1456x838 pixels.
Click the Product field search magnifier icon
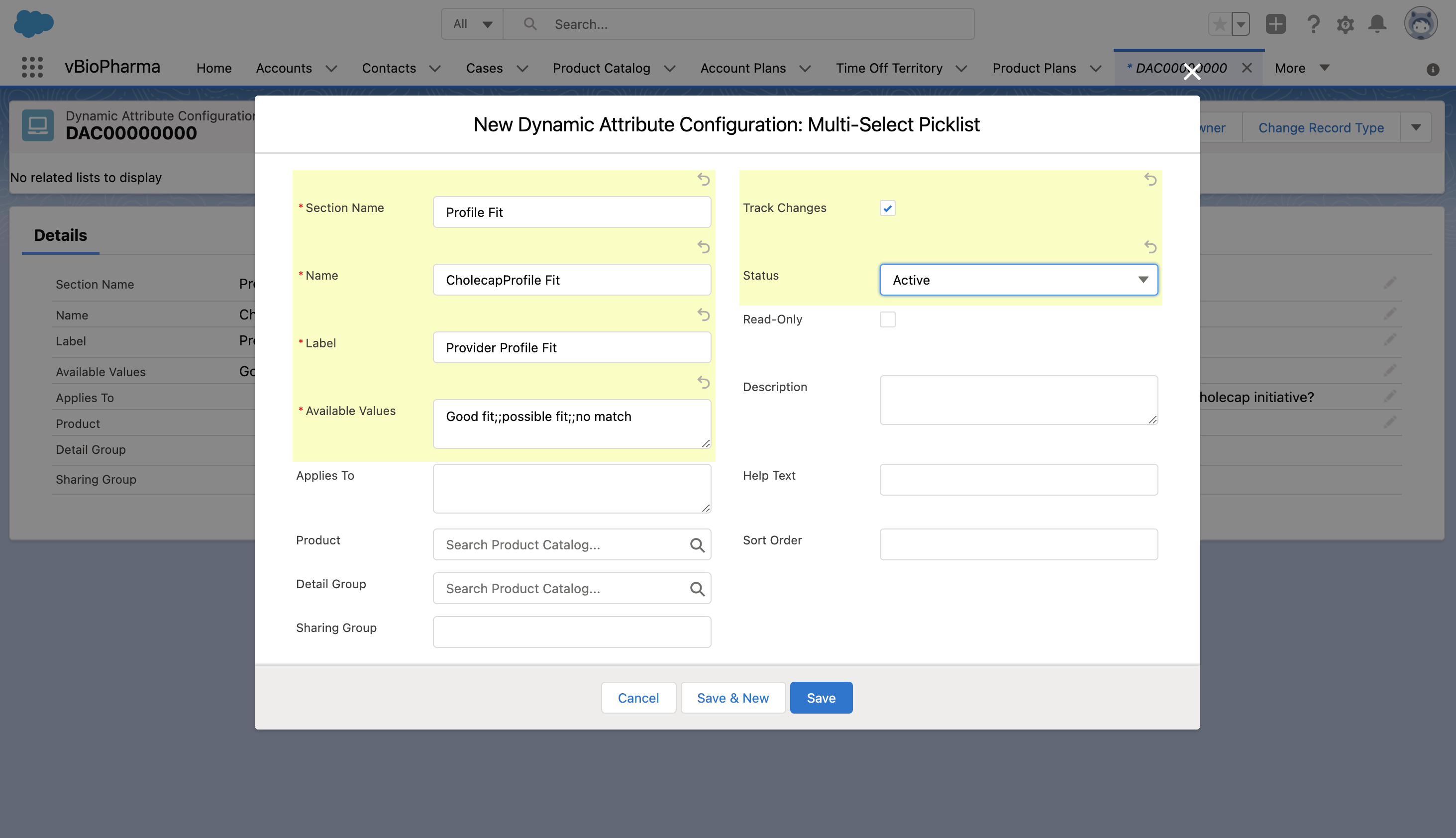point(697,544)
